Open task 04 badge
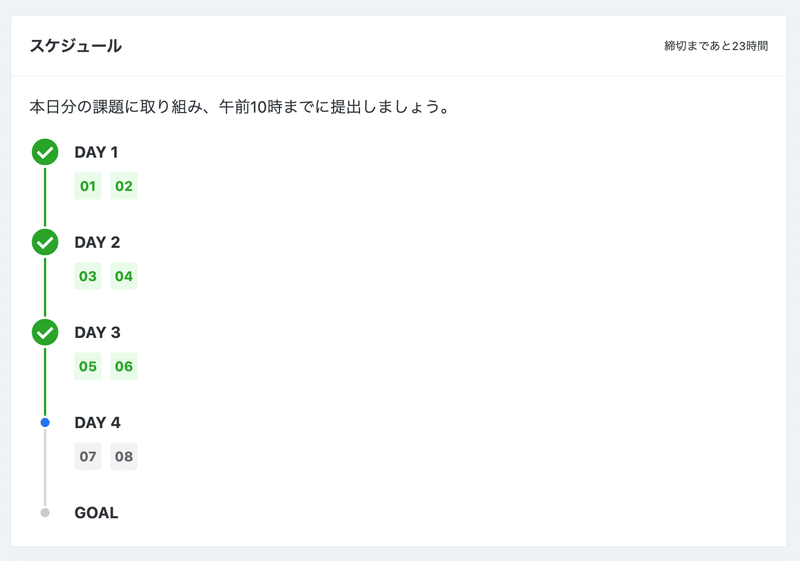 (x=124, y=276)
